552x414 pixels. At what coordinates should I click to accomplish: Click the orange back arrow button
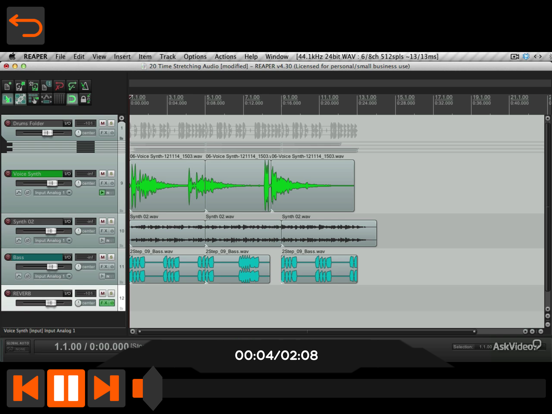coord(26,26)
